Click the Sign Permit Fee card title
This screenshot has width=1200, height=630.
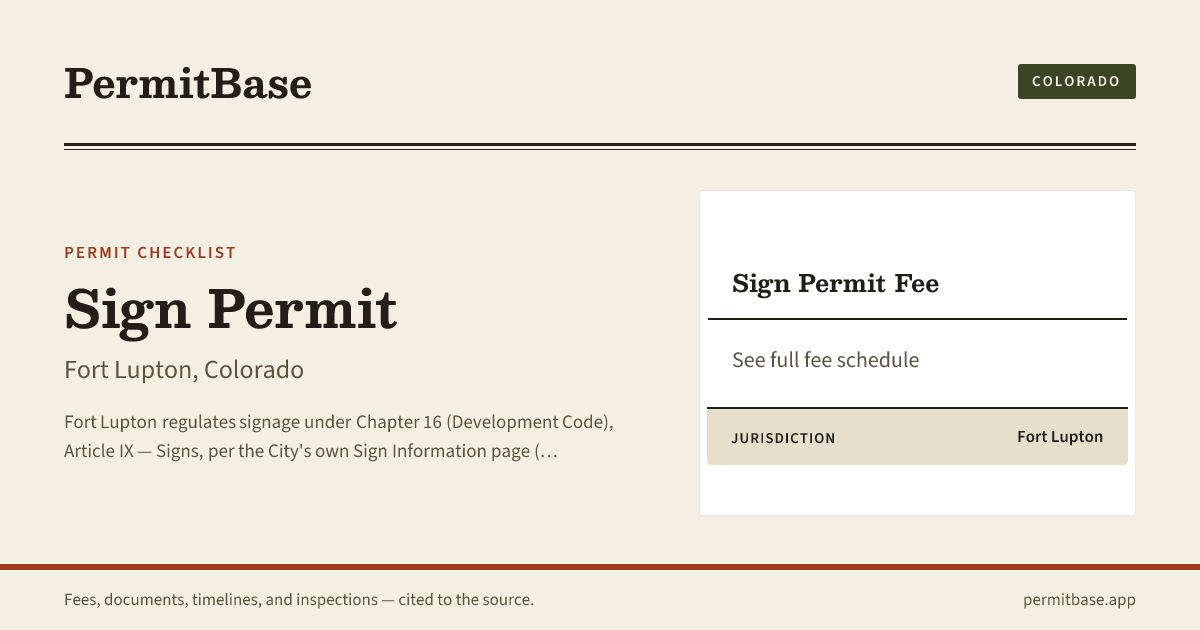pyautogui.click(x=835, y=284)
